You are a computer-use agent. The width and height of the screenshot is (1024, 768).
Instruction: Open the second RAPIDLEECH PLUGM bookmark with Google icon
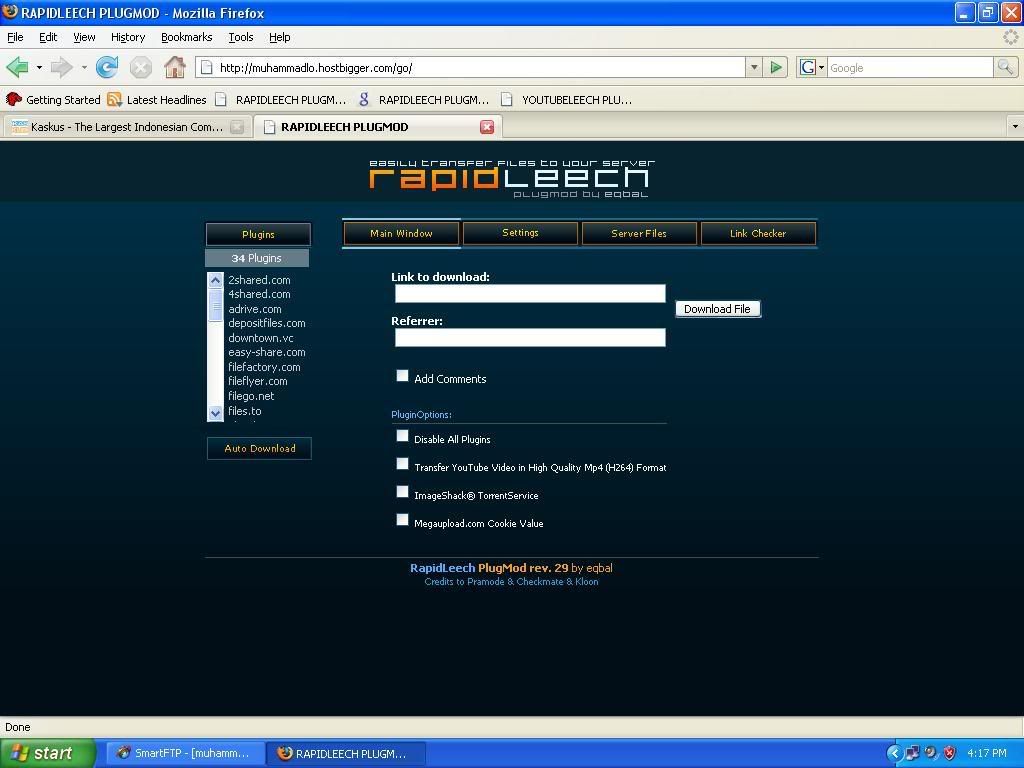424,99
